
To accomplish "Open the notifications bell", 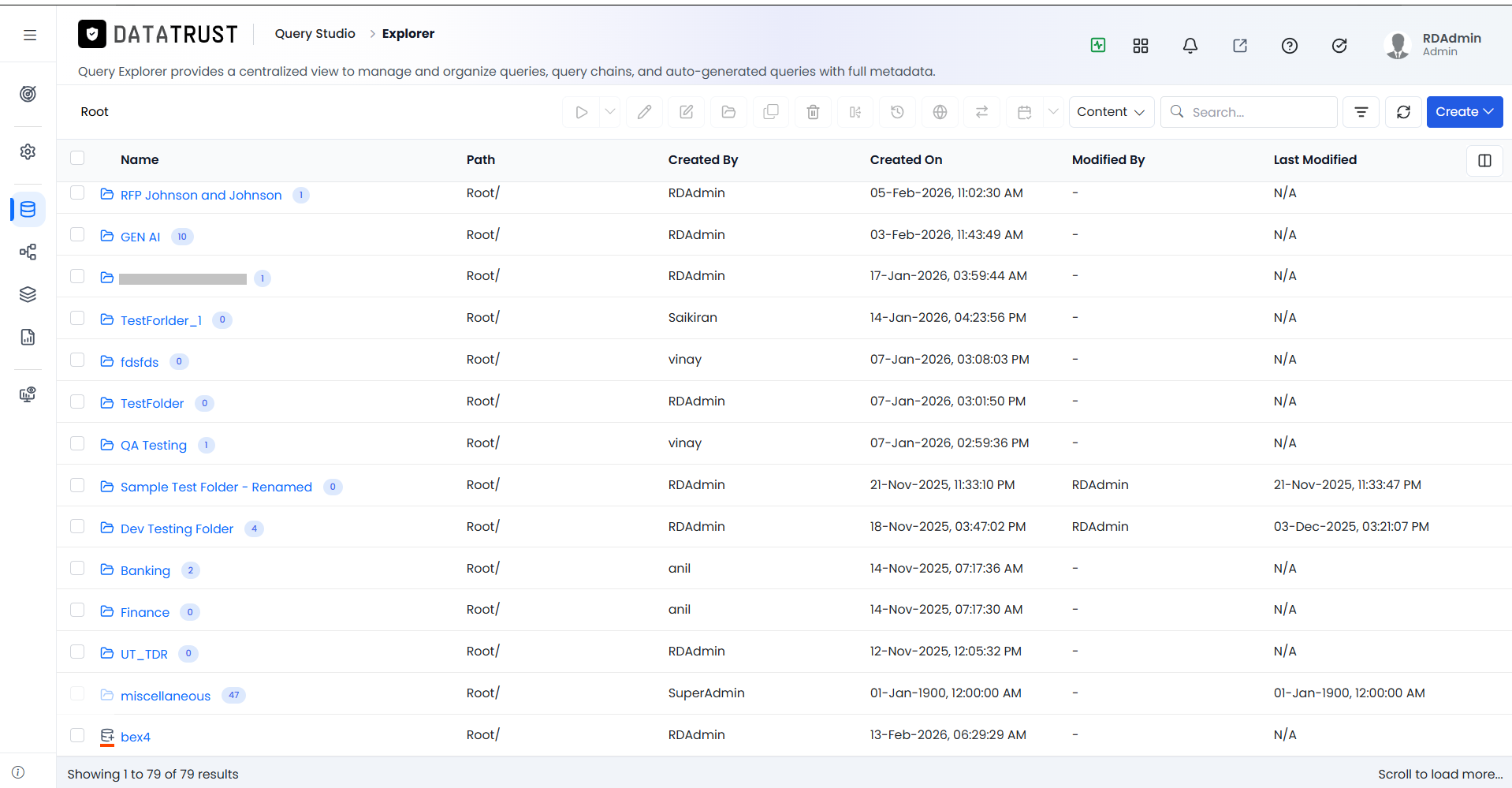I will tap(1190, 46).
